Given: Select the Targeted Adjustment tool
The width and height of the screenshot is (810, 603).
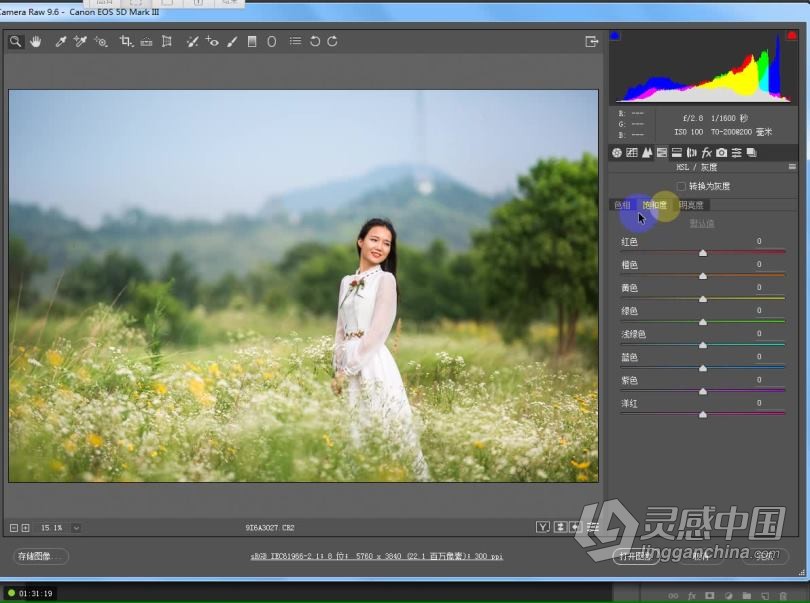Looking at the screenshot, I should point(101,41).
